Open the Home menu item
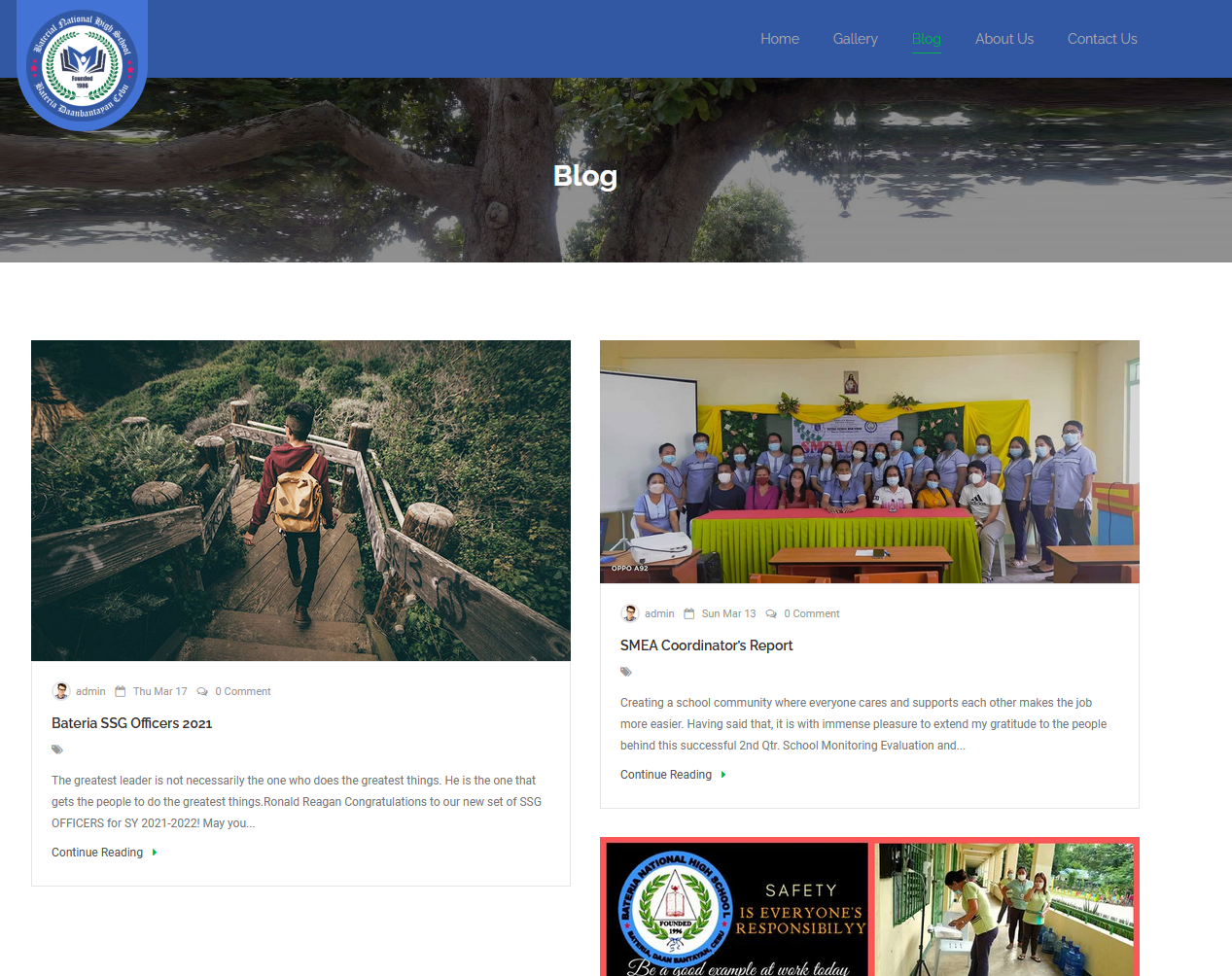Image resolution: width=1232 pixels, height=976 pixels. [x=780, y=39]
